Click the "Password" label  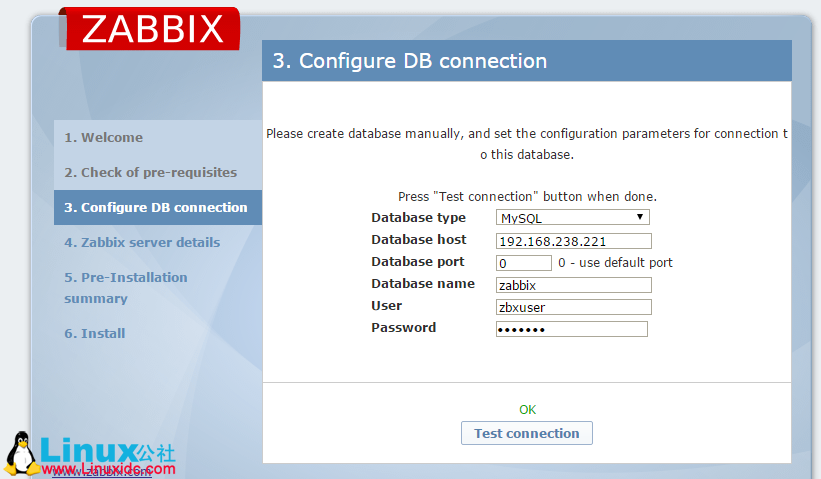tap(403, 327)
